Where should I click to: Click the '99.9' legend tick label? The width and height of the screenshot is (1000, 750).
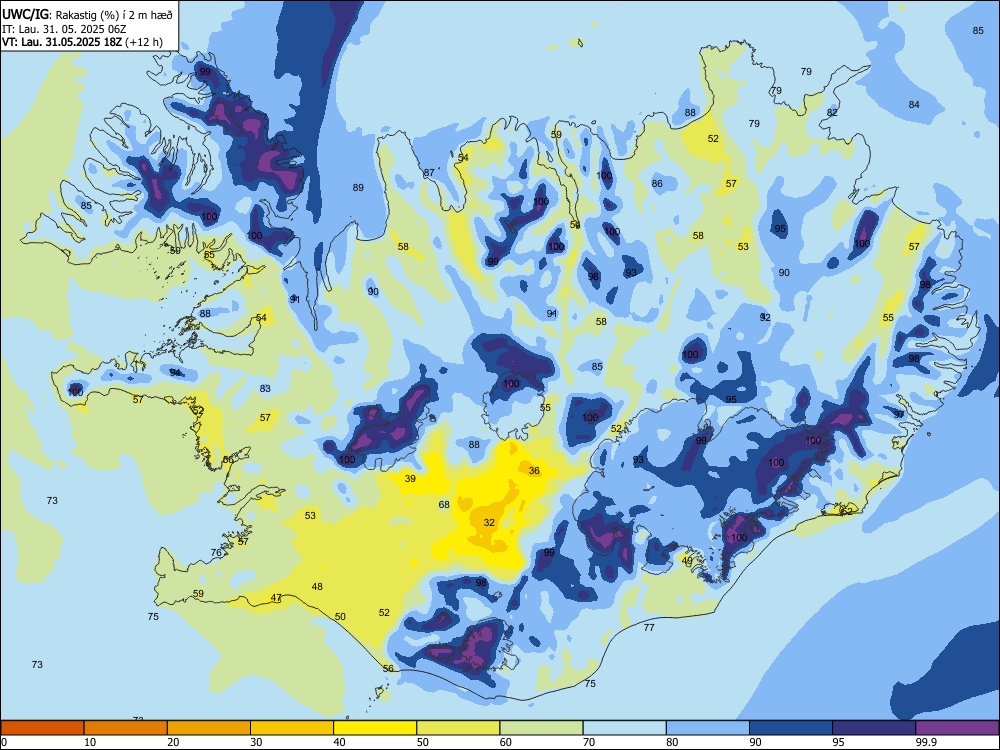927,742
